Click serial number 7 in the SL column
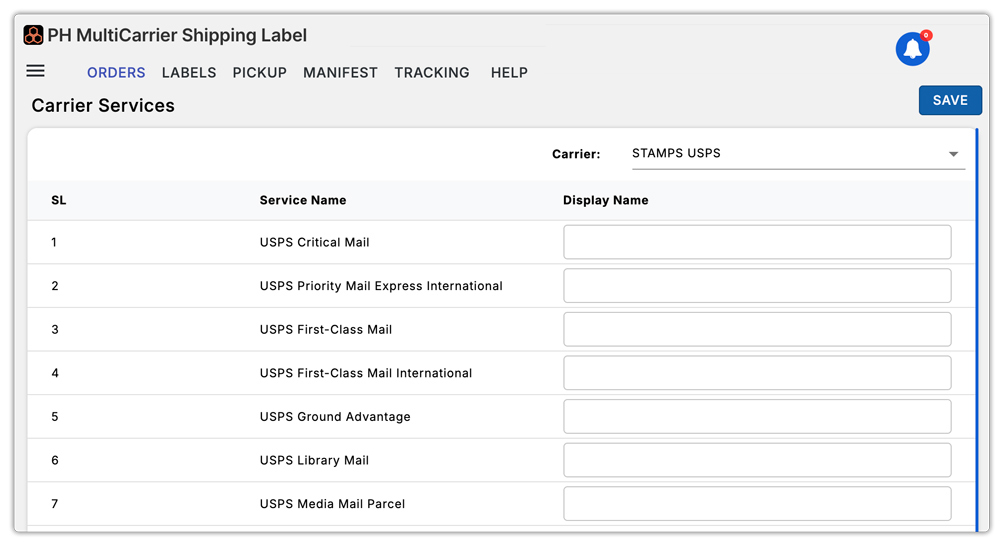 (x=55, y=504)
